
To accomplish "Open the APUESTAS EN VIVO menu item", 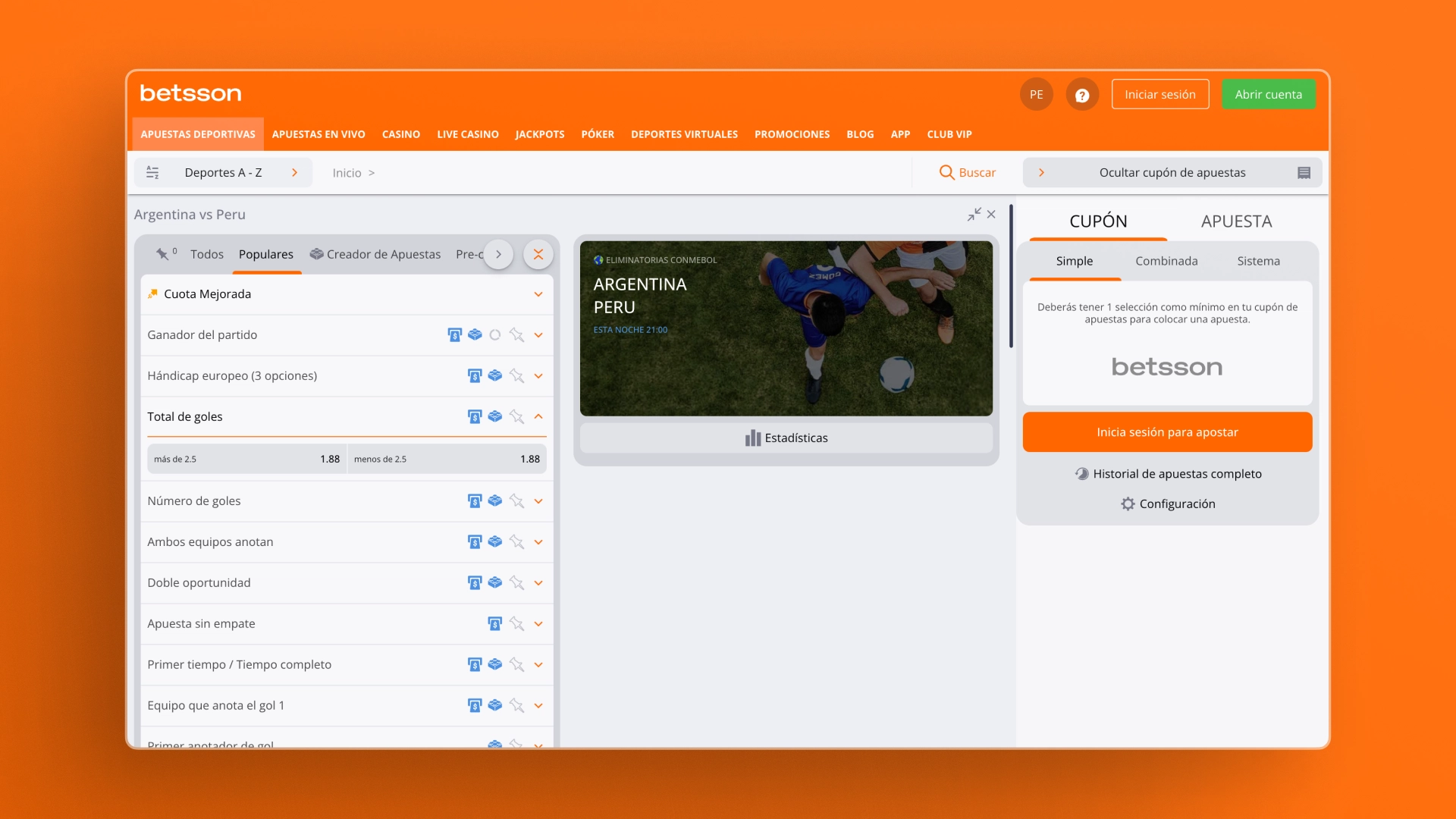I will tap(318, 134).
